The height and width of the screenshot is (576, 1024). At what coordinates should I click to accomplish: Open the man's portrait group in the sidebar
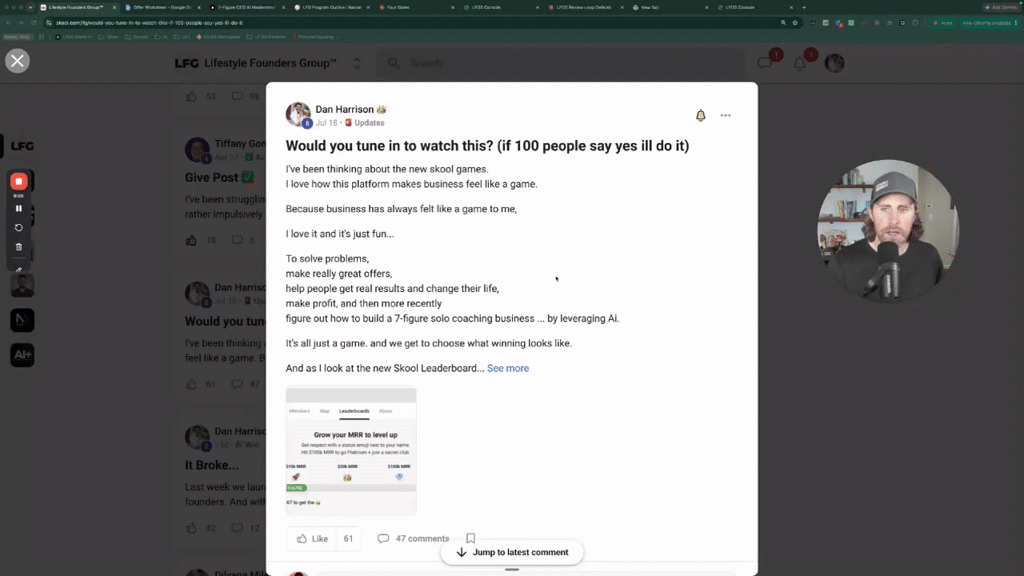(x=22, y=285)
